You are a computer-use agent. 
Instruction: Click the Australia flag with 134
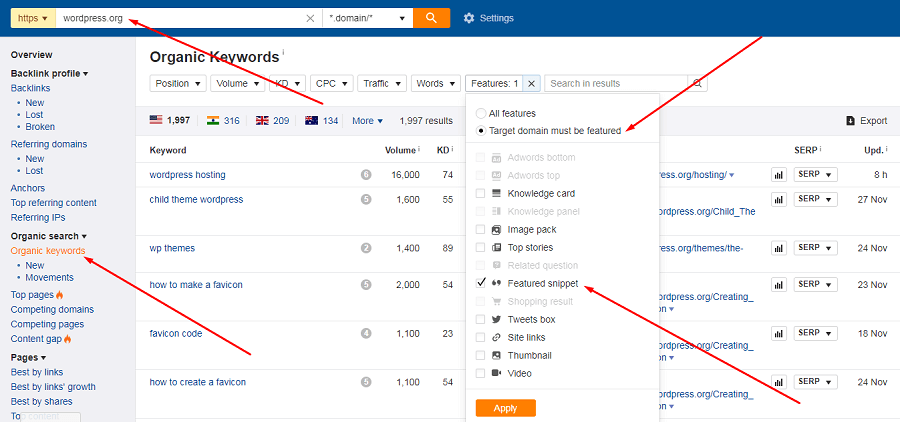click(x=312, y=120)
